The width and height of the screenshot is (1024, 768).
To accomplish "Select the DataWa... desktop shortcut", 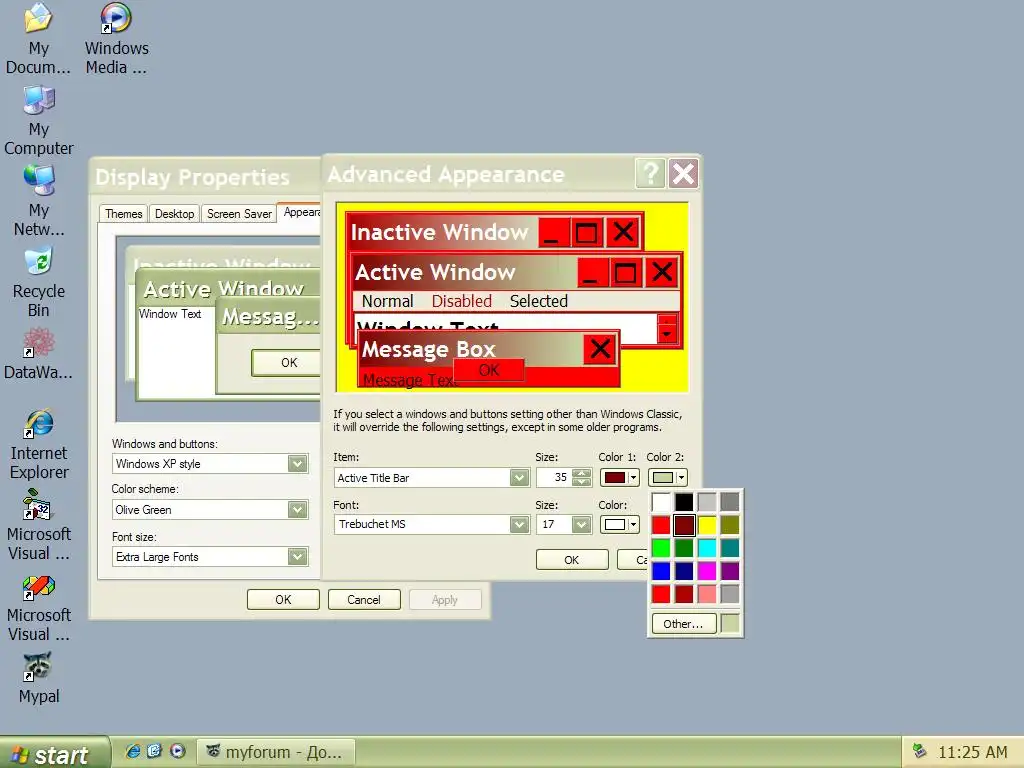I will coord(39,355).
